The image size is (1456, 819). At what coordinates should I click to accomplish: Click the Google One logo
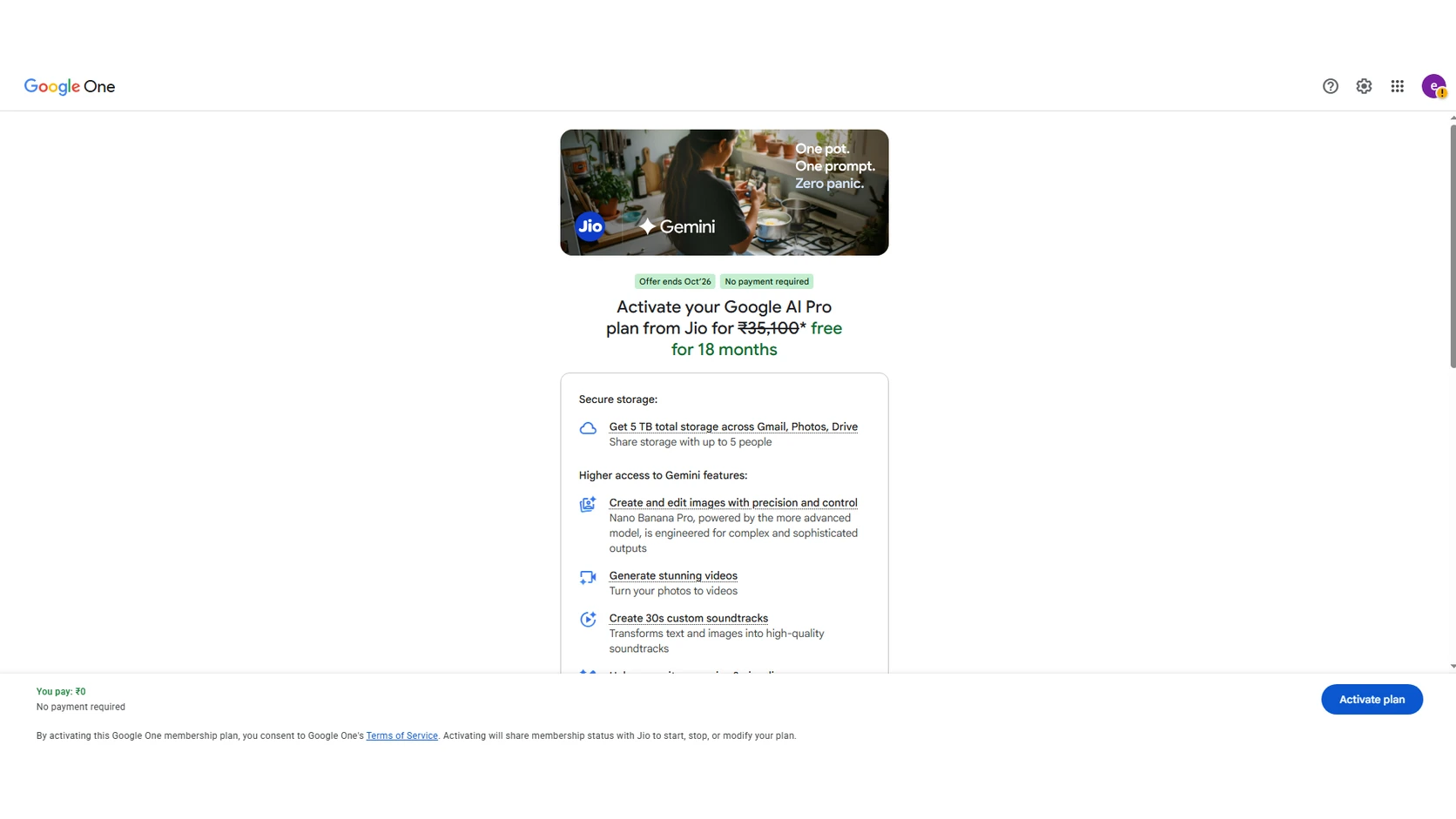(x=70, y=86)
